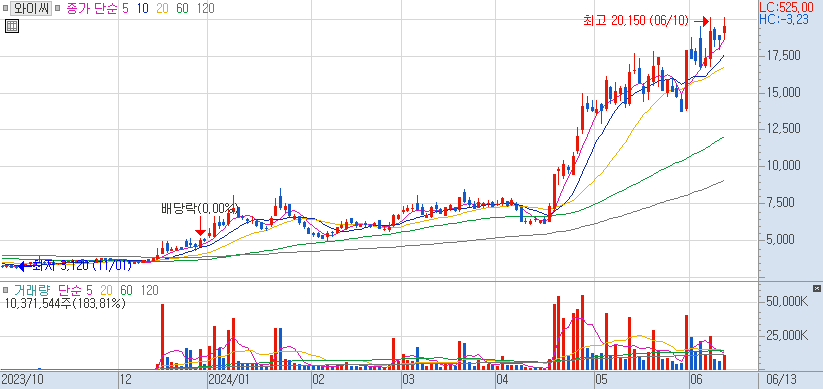
Task: Click the 배당락(0,00%) ex-dividend marker
Action: pyautogui.click(x=199, y=208)
